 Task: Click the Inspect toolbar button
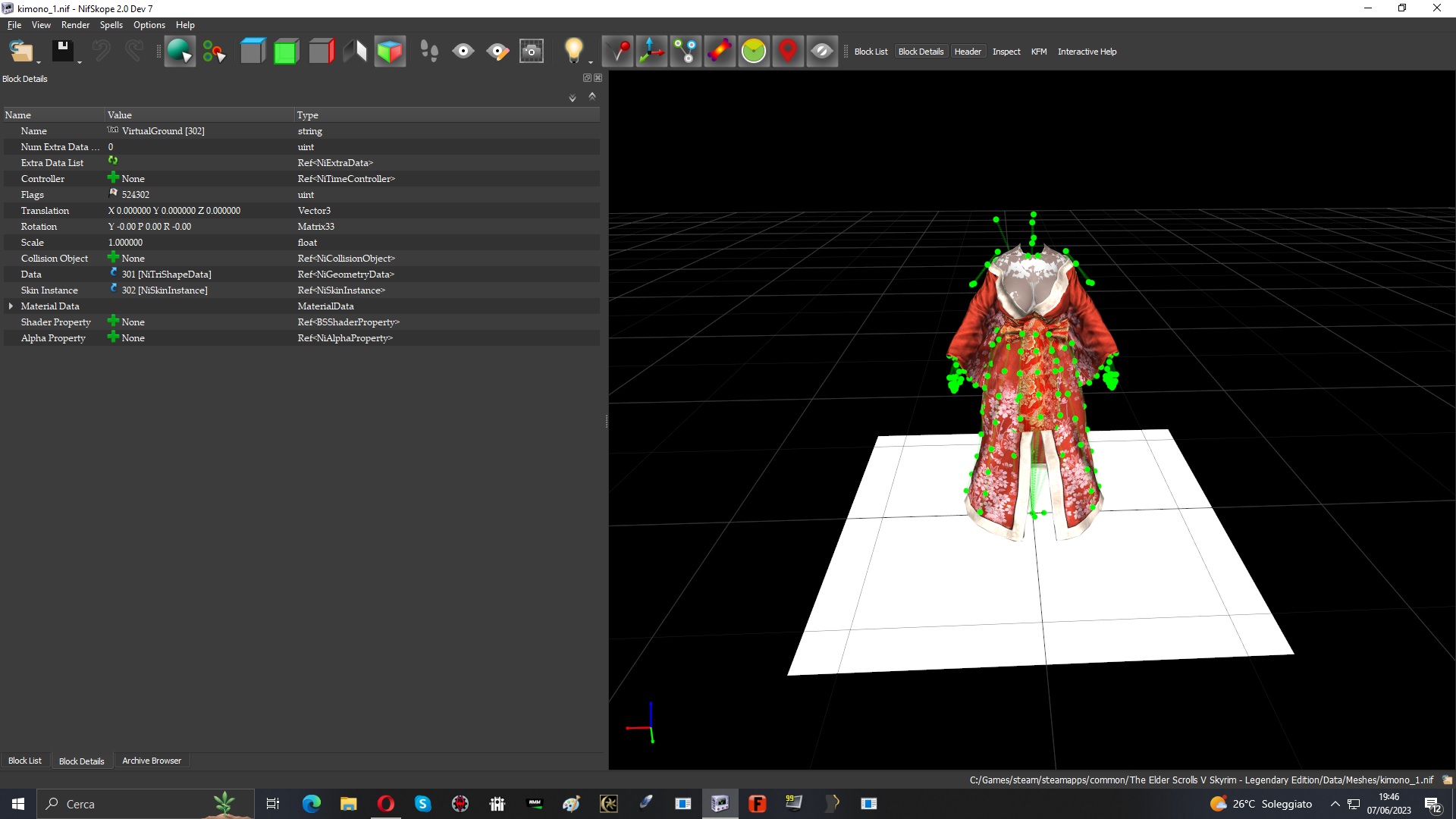click(1006, 52)
